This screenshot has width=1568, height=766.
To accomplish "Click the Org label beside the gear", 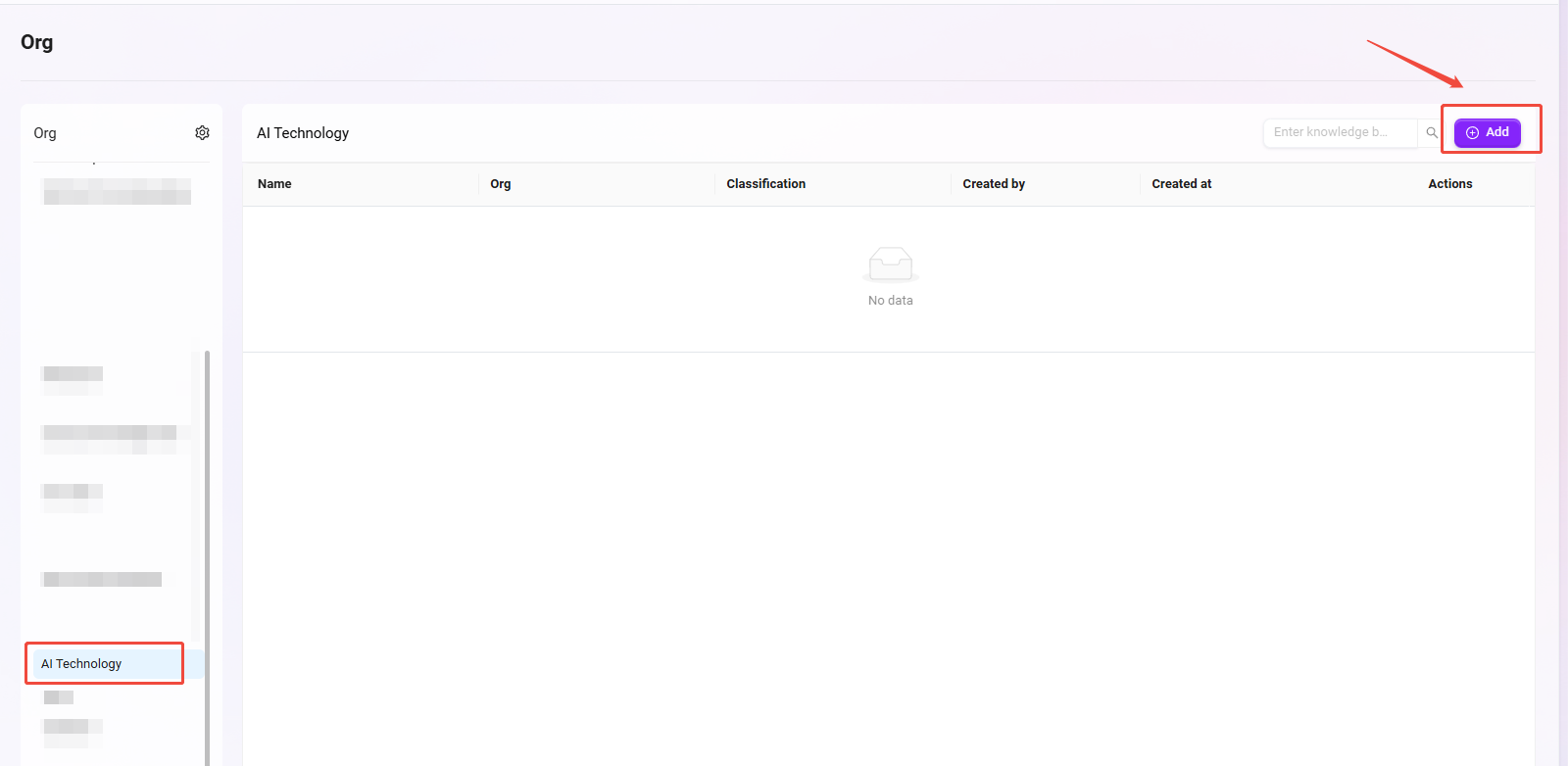I will pos(45,133).
